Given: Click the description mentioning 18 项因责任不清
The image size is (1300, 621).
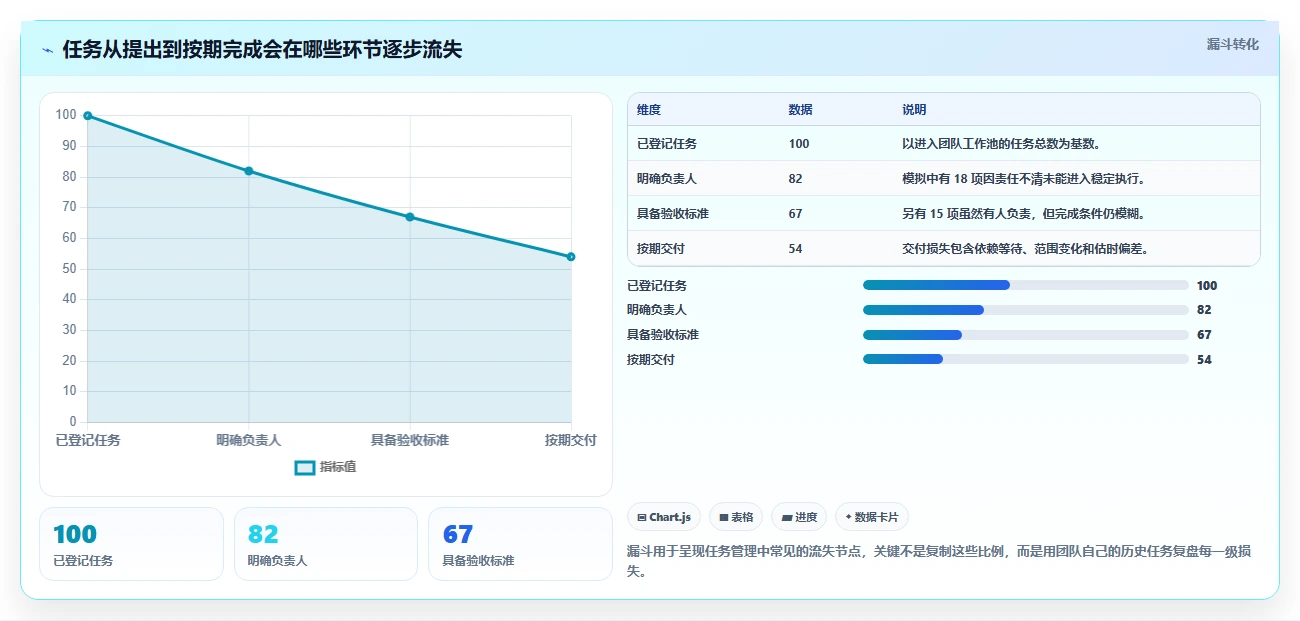Looking at the screenshot, I should coord(1023,179).
